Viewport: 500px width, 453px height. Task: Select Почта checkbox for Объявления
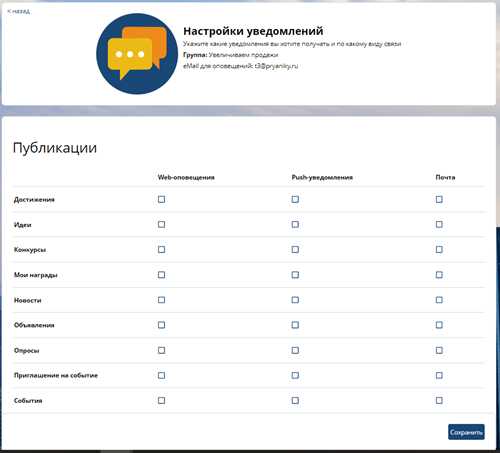439,325
